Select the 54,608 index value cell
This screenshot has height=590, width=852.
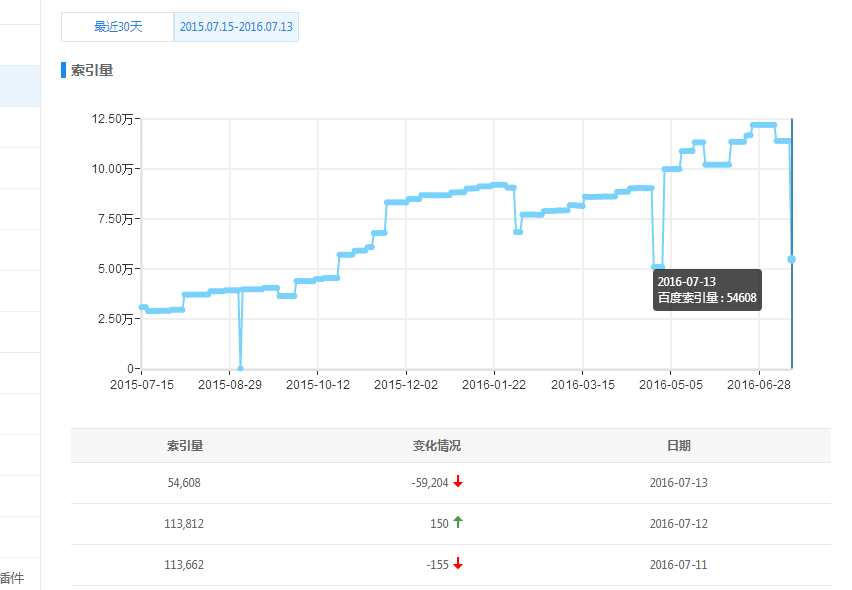coord(184,483)
